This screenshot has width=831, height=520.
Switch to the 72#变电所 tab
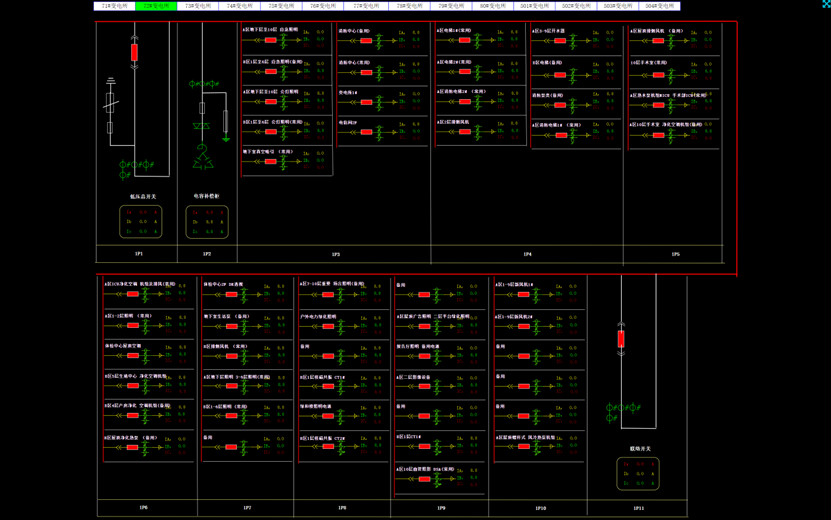[x=156, y=6]
